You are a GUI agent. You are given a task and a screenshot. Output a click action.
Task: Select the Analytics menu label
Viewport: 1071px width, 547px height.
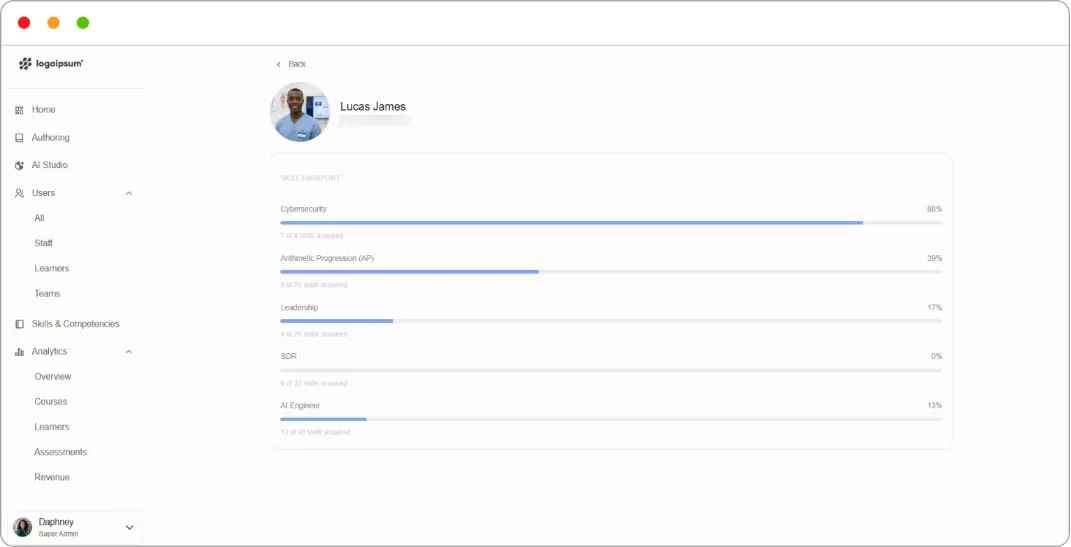[49, 351]
